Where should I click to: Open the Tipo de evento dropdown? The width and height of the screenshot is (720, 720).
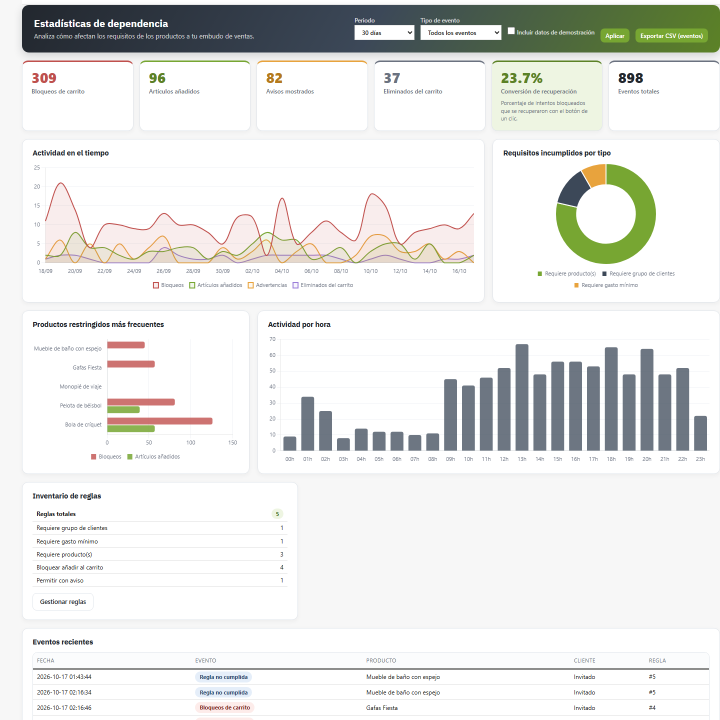tap(461, 33)
